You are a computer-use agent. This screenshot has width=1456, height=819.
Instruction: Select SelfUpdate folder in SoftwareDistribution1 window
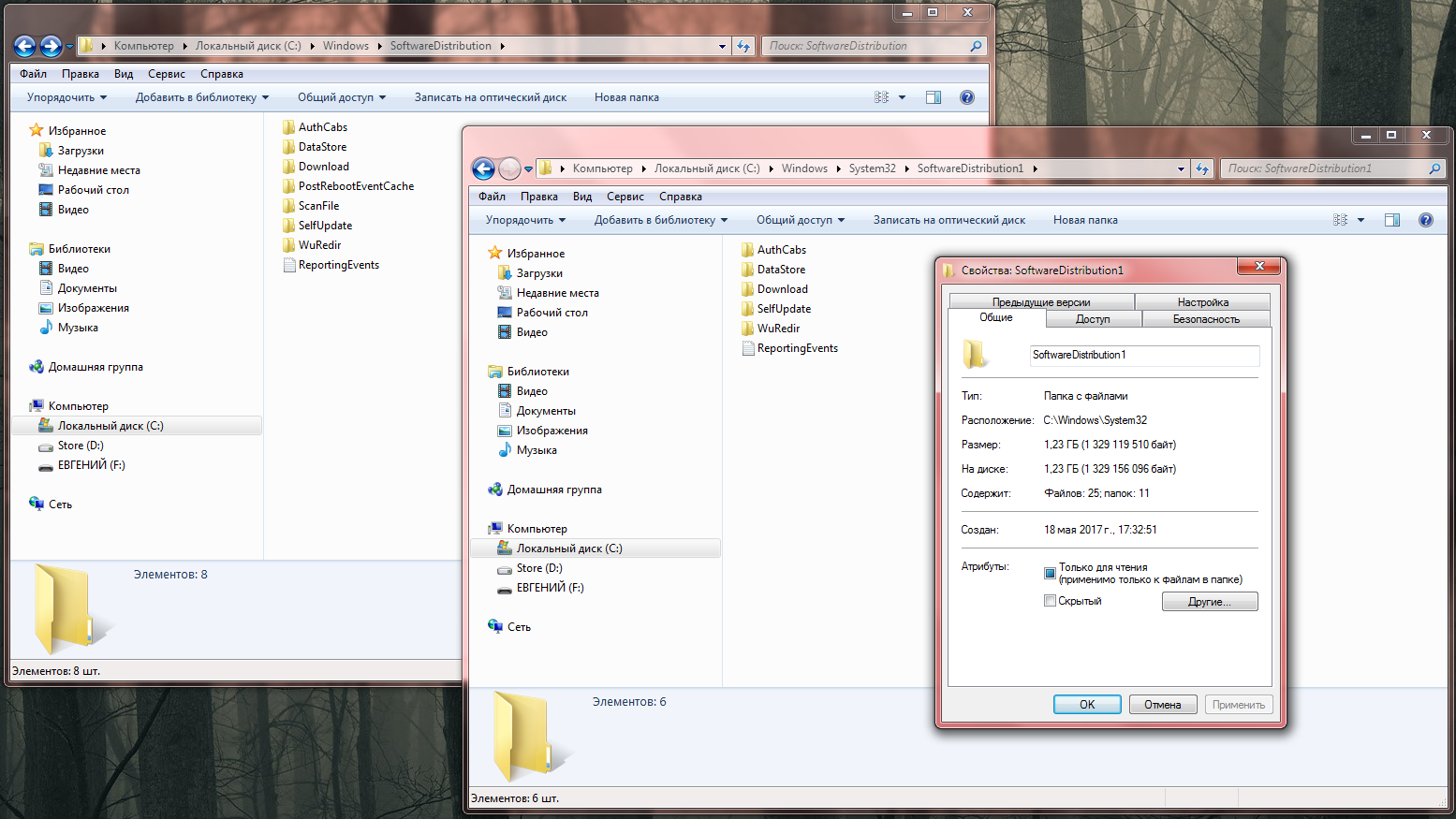776,309
